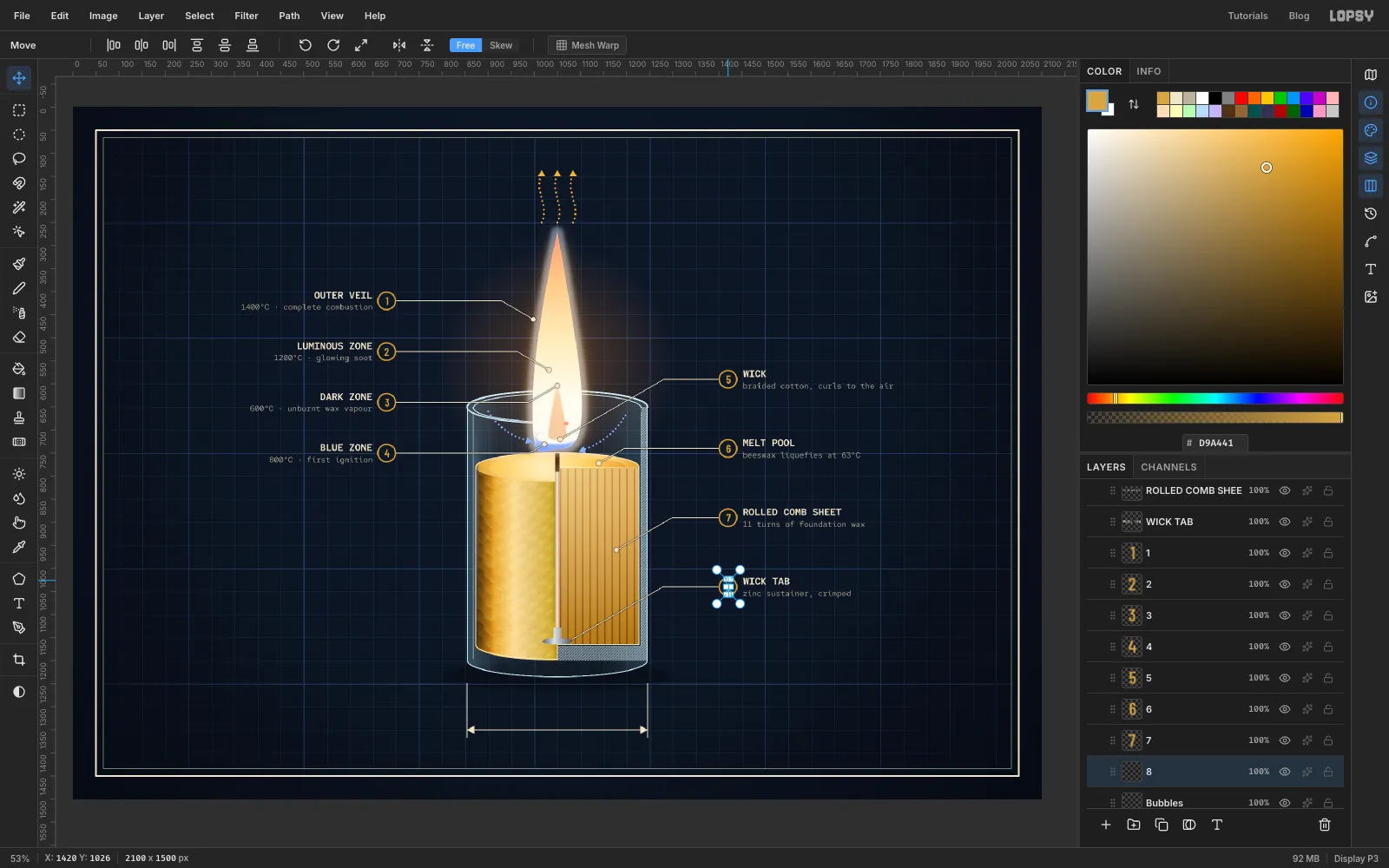Pick the red swatch in the color palette
The image size is (1389, 868).
point(1241,98)
